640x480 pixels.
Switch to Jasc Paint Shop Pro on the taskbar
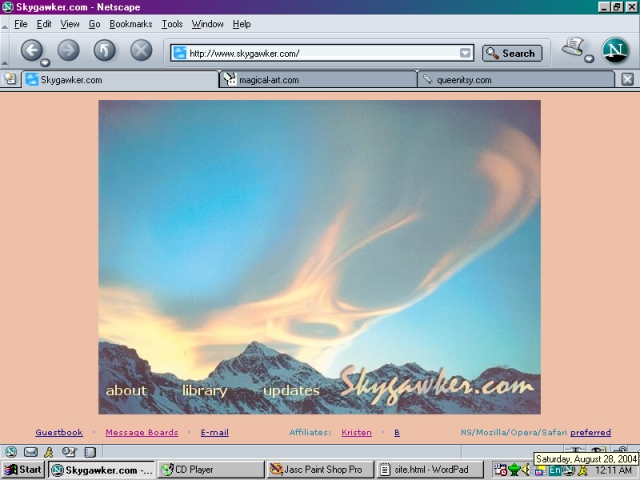[x=320, y=470]
